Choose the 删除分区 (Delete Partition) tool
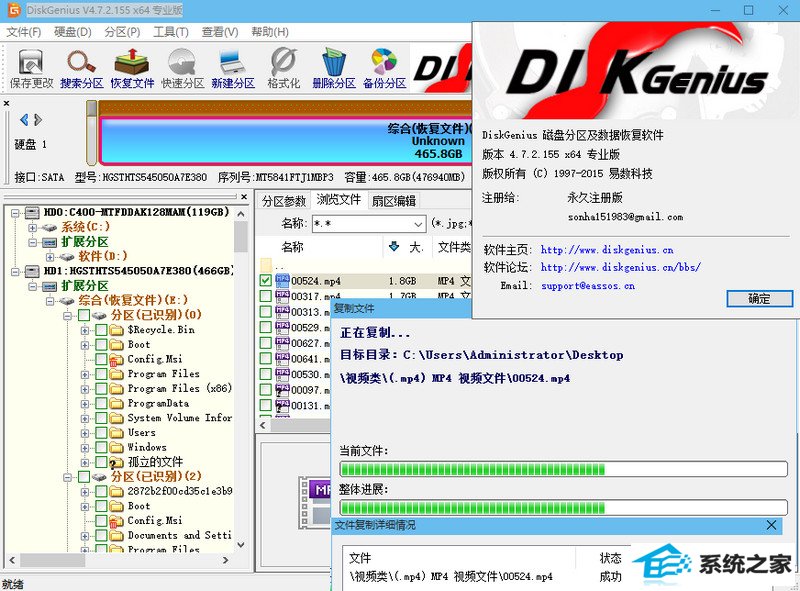Image resolution: width=800 pixels, height=591 pixels. click(x=334, y=68)
